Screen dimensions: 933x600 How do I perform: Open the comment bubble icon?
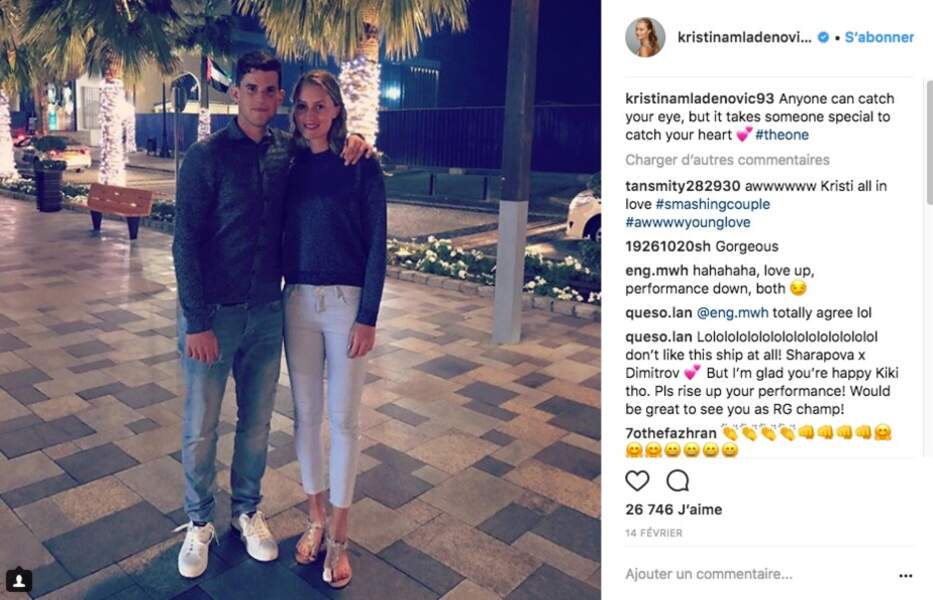pyautogui.click(x=678, y=480)
